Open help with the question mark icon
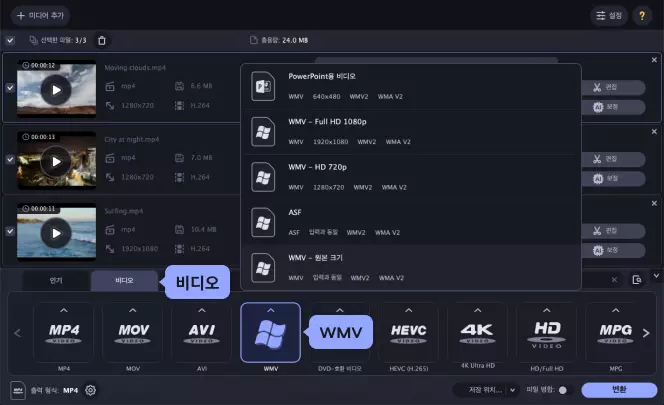 pyautogui.click(x=642, y=16)
